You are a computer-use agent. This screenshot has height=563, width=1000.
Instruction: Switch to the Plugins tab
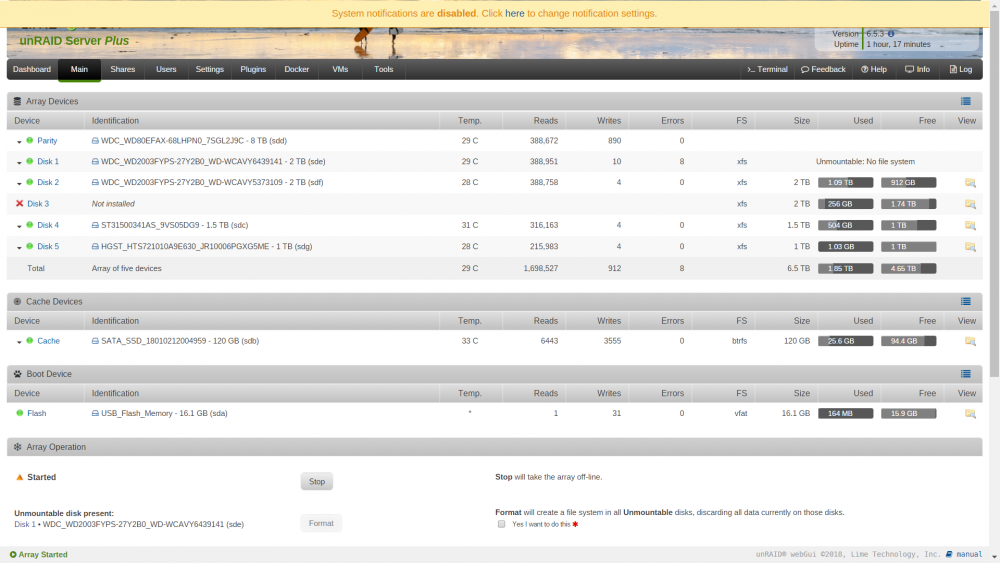tap(253, 69)
